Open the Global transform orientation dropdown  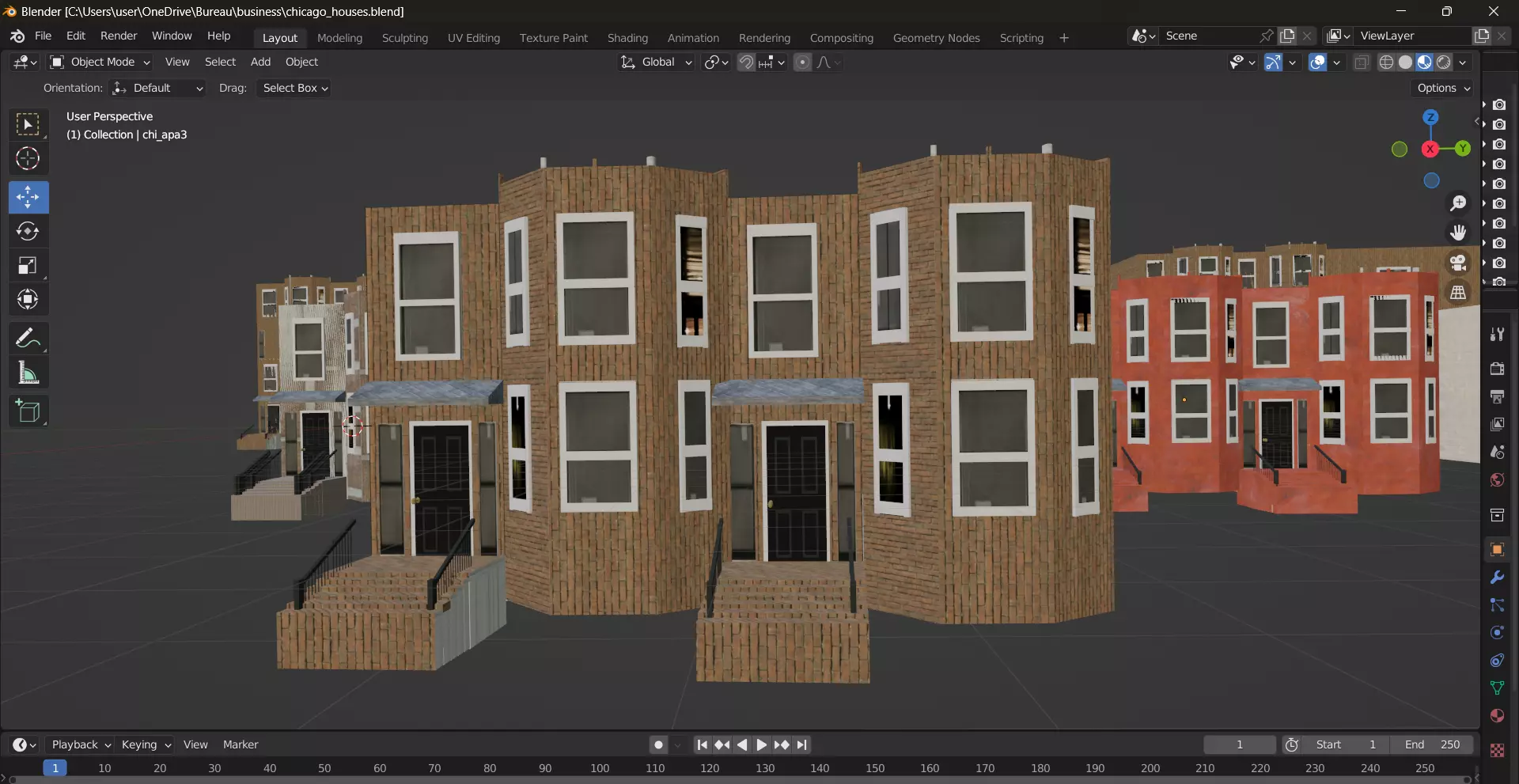(x=656, y=62)
